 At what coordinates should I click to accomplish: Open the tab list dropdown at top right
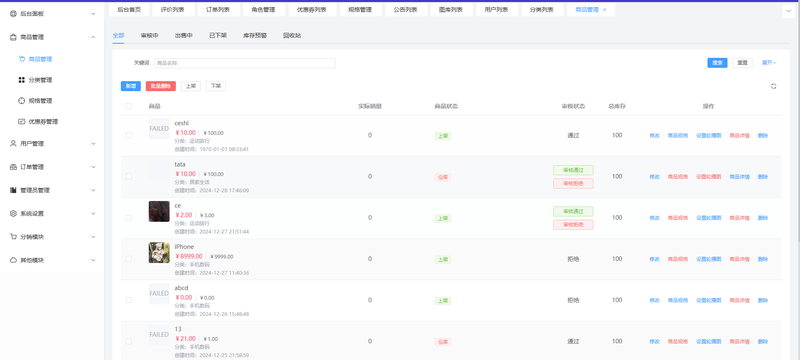click(789, 10)
